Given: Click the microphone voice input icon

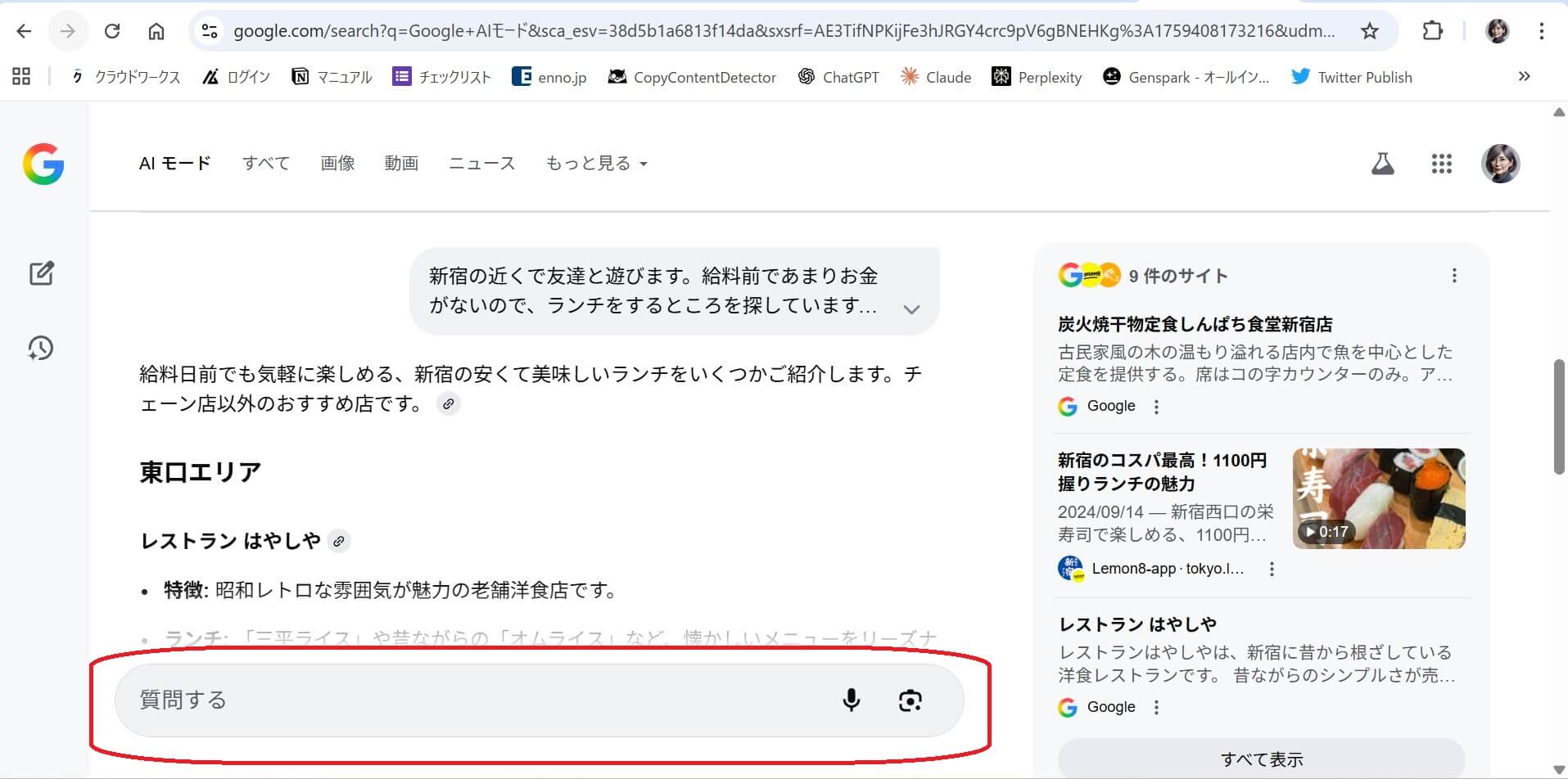Looking at the screenshot, I should click(851, 700).
